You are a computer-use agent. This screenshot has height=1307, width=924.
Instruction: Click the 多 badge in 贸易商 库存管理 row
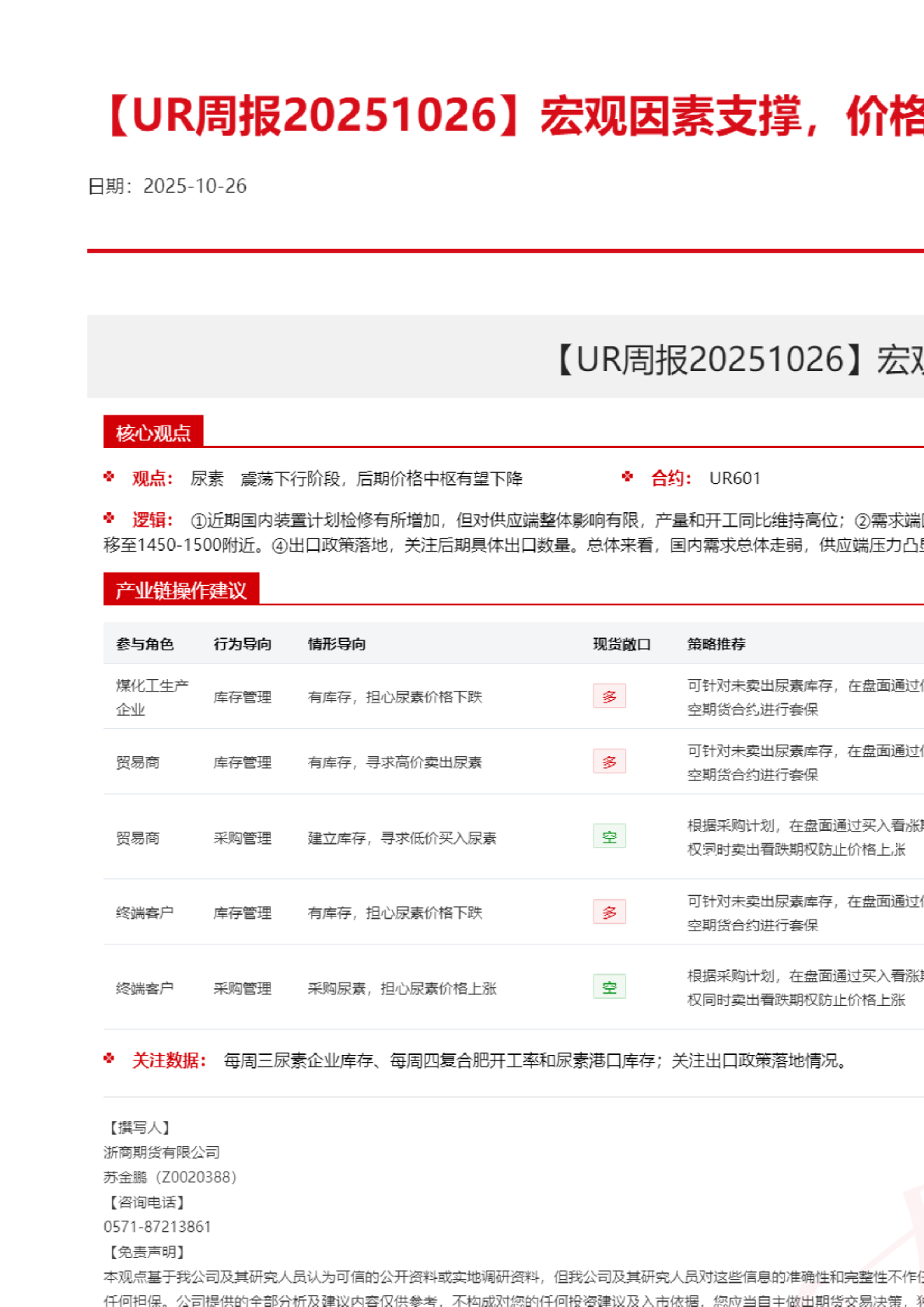click(609, 762)
